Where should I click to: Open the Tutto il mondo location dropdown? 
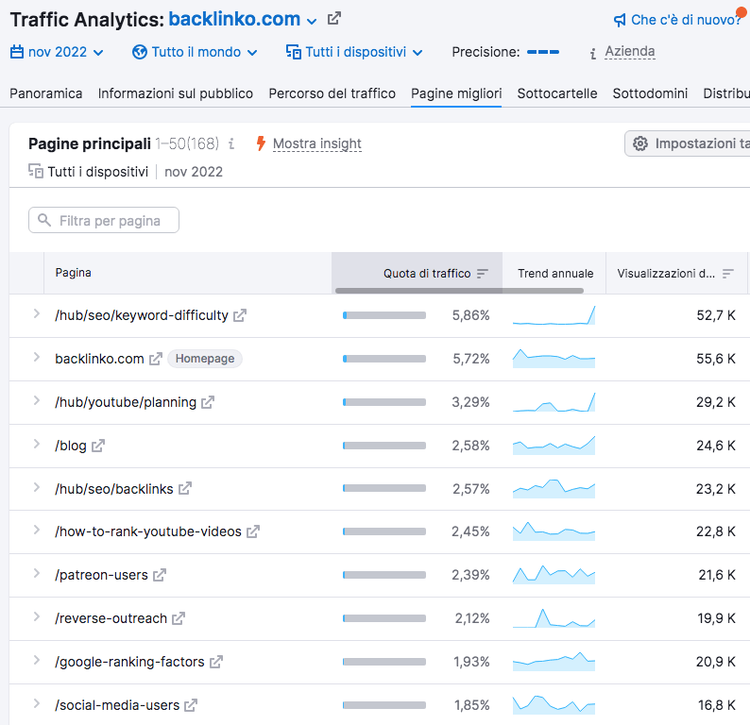point(252,53)
